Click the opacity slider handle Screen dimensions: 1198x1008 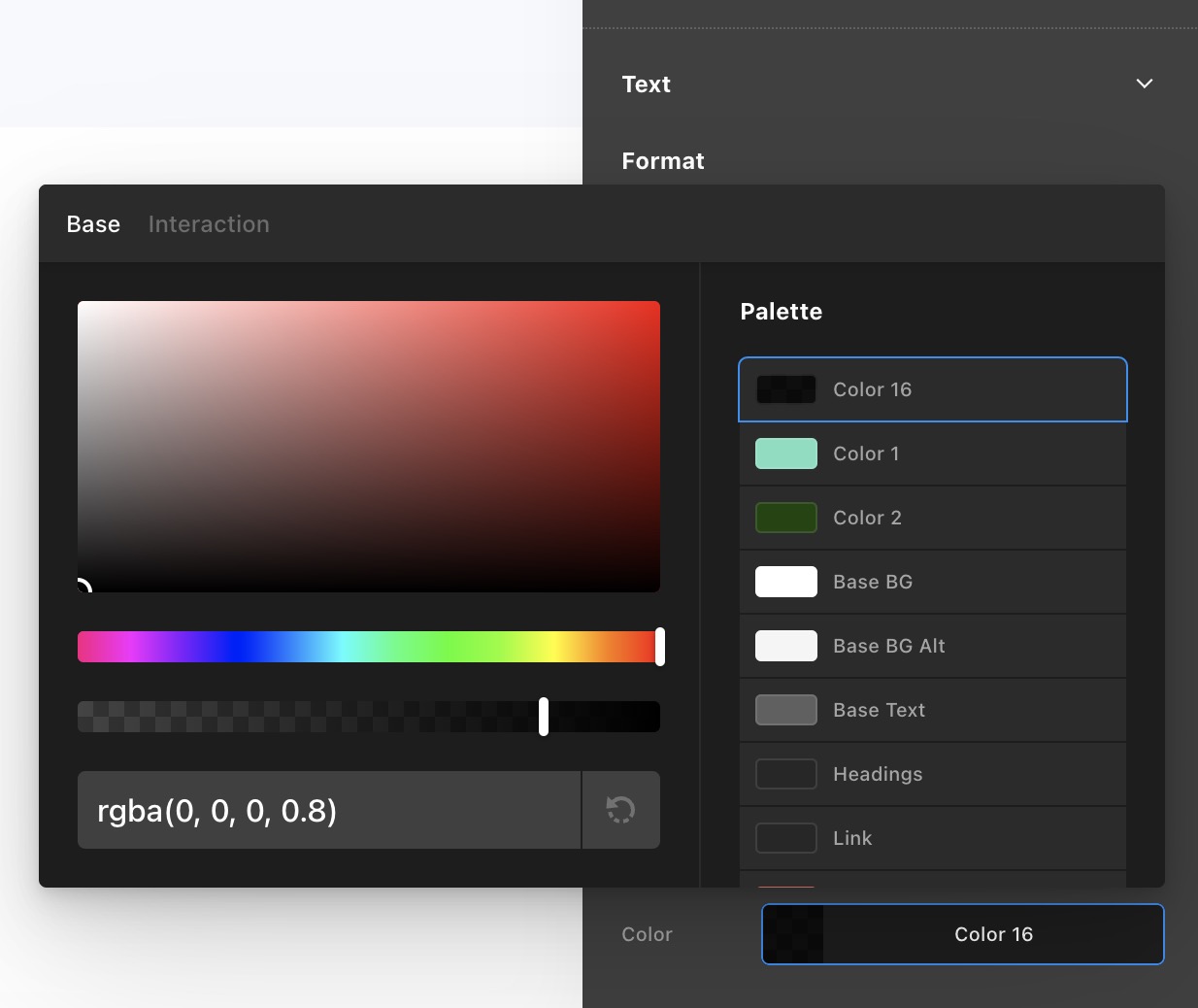(544, 717)
